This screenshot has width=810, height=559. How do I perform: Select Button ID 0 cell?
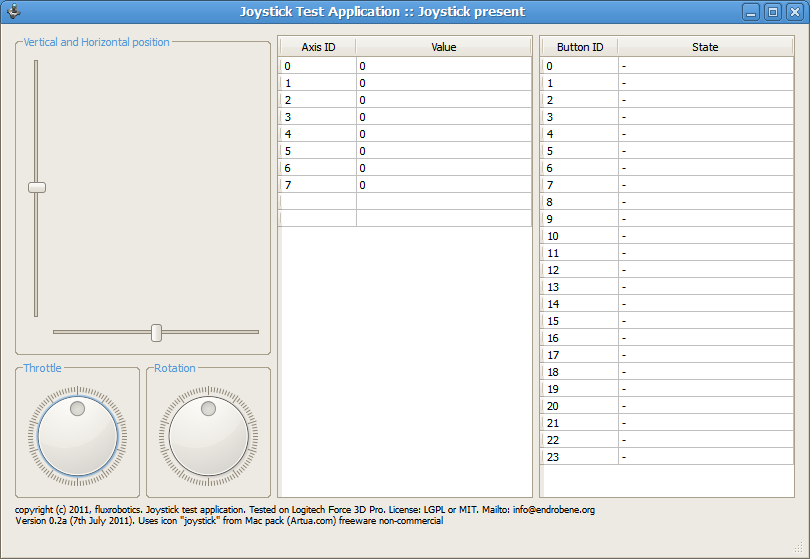pyautogui.click(x=580, y=66)
